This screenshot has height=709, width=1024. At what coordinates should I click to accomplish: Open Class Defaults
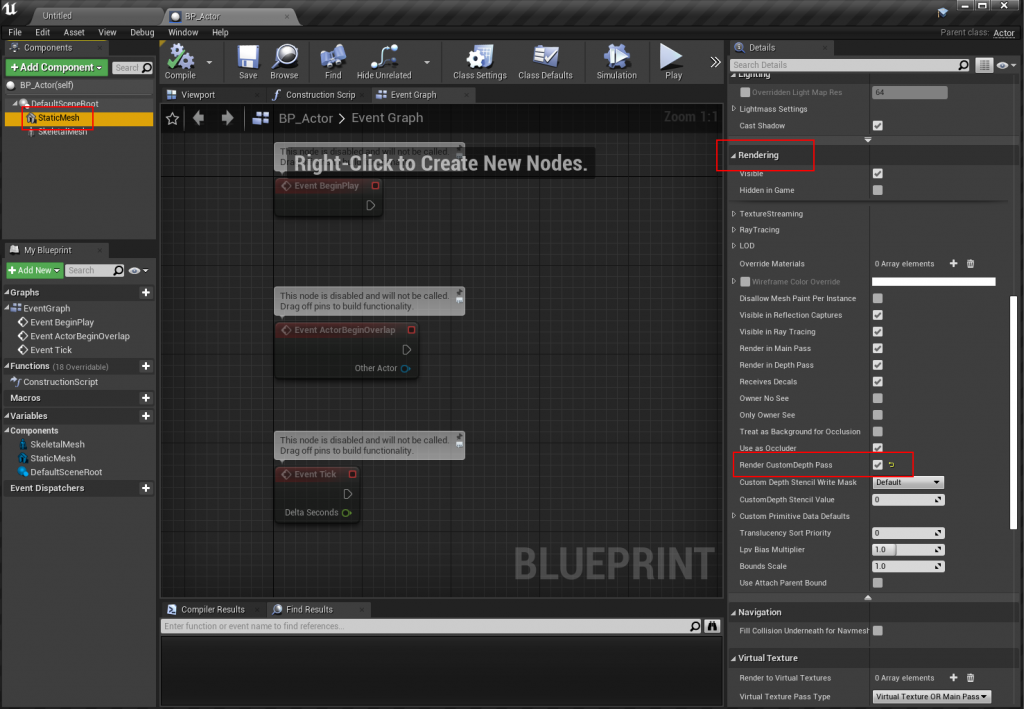545,62
